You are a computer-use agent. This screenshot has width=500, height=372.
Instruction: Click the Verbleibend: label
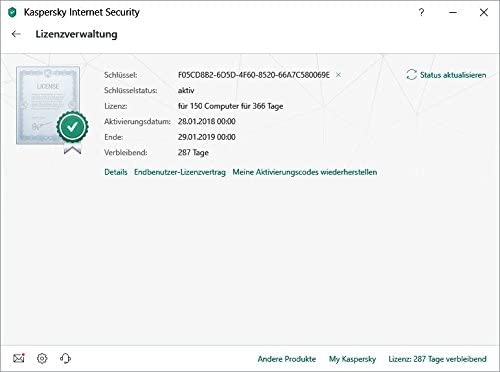[x=126, y=153]
